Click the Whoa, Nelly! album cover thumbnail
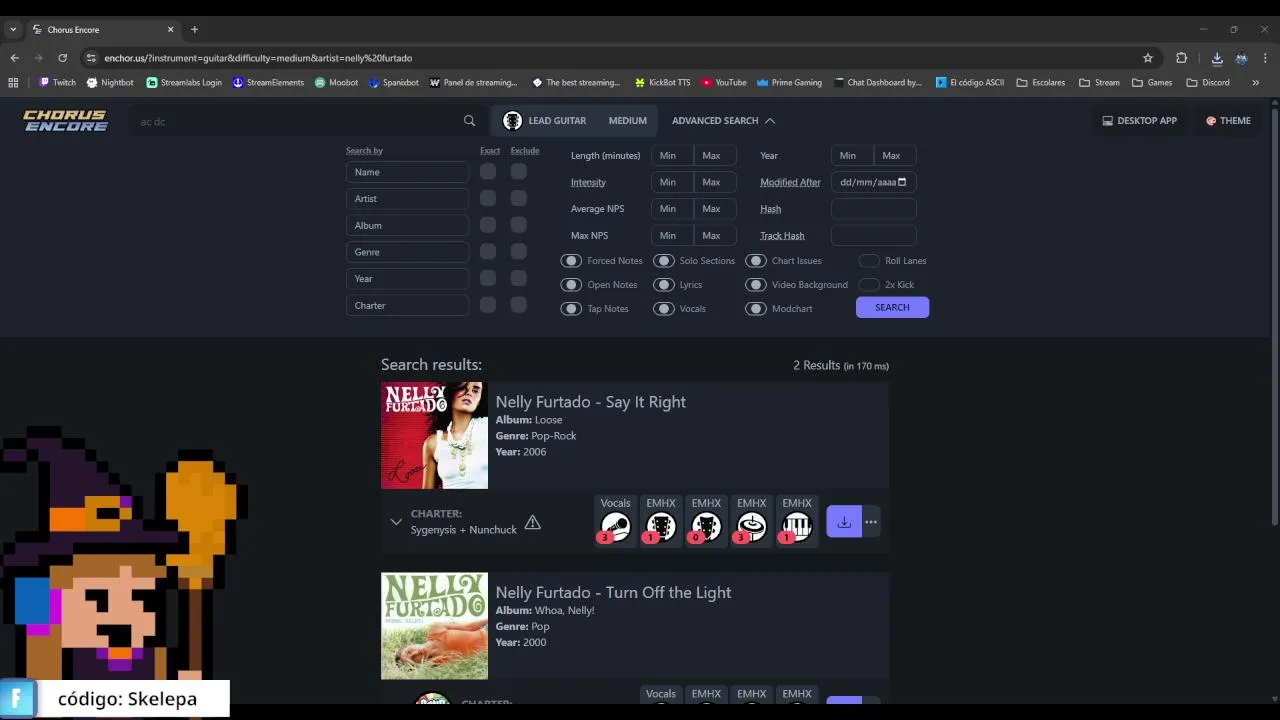This screenshot has width=1280, height=720. (434, 626)
